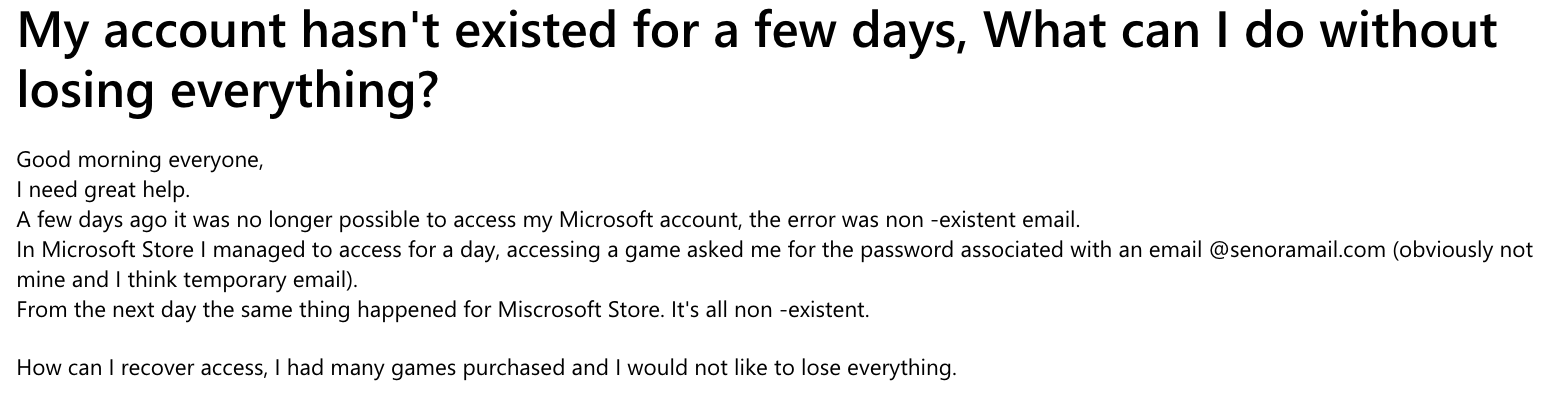The width and height of the screenshot is (1557, 396).
Task: Click the @senoramail.com email domain text
Action: pos(1298,249)
